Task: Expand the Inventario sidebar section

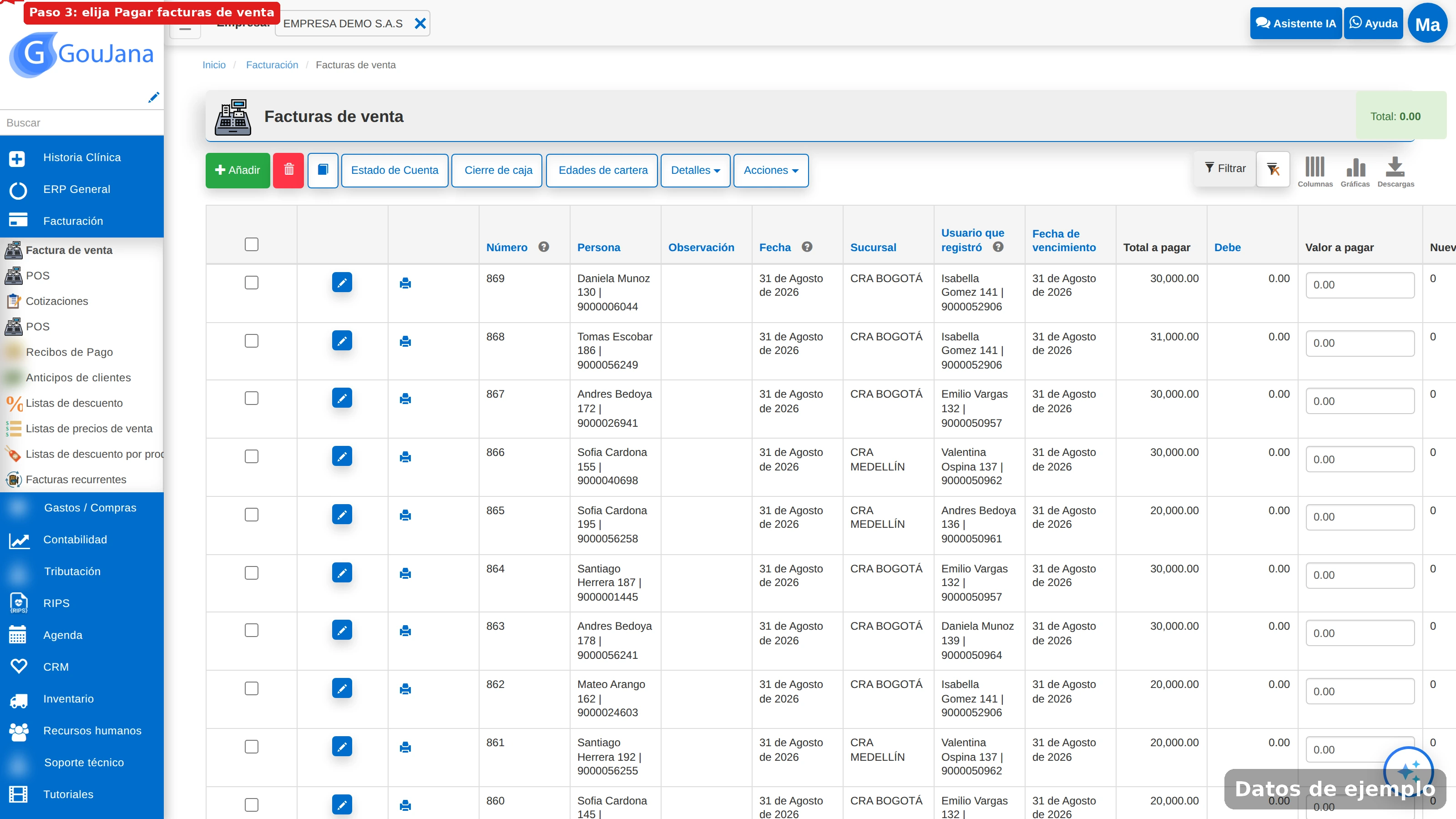Action: coord(82,698)
